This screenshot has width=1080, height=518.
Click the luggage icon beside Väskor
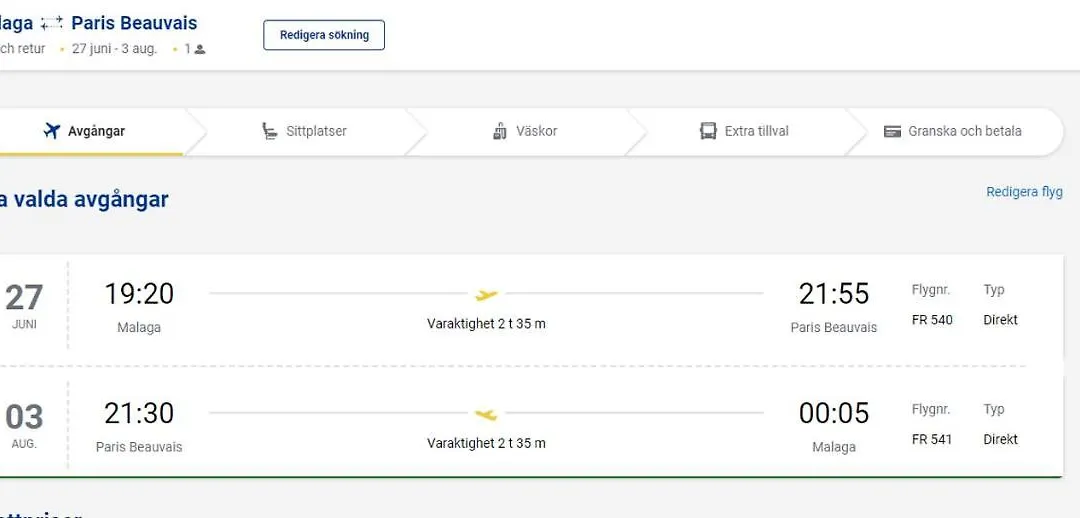coord(500,131)
